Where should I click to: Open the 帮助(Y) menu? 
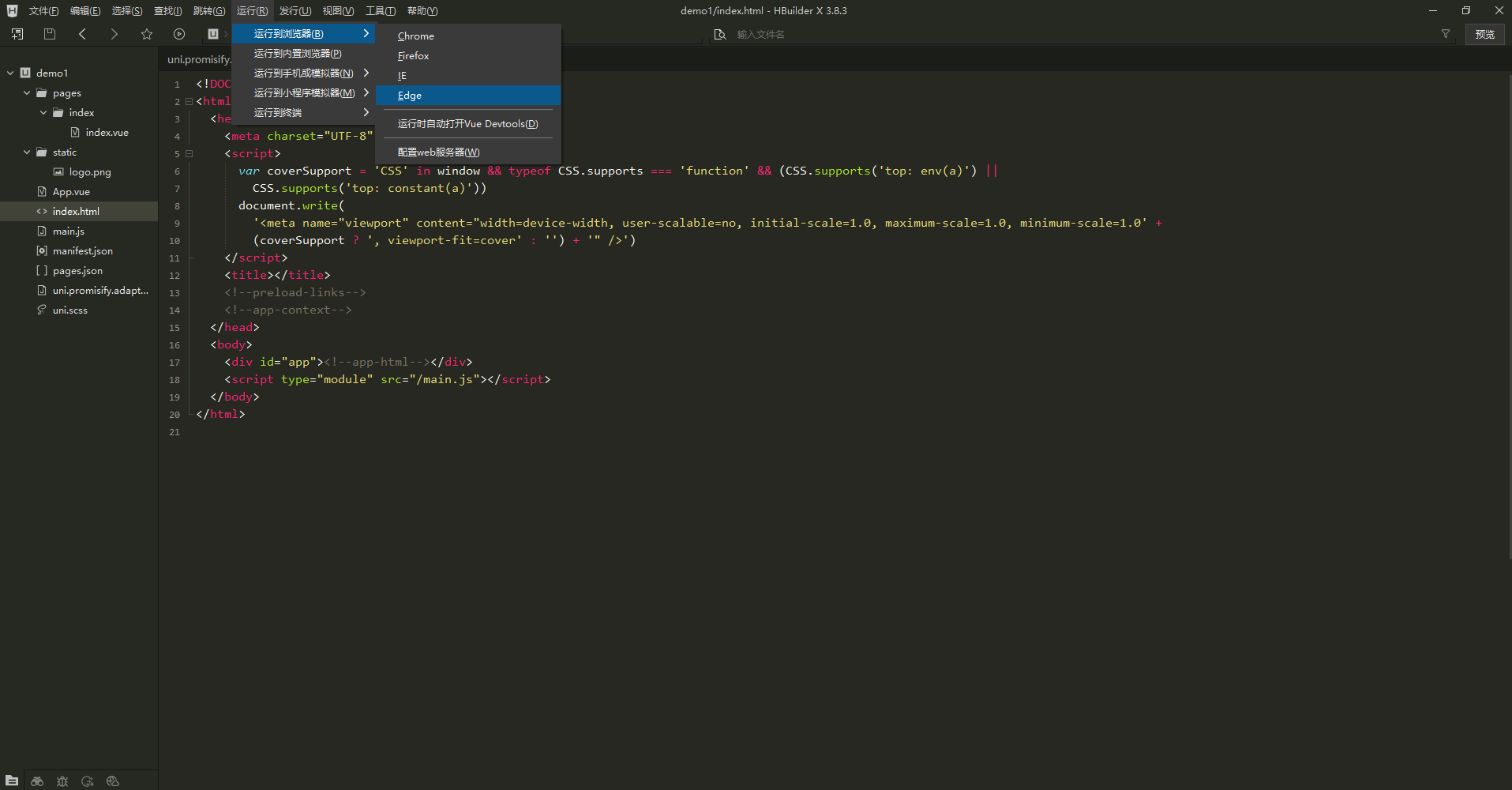tap(422, 10)
